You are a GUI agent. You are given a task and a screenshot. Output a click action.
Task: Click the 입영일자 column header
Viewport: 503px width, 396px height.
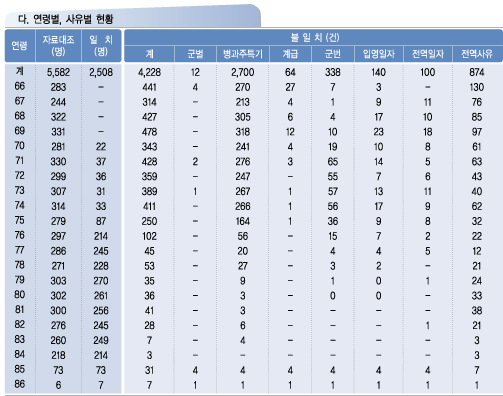tap(379, 54)
